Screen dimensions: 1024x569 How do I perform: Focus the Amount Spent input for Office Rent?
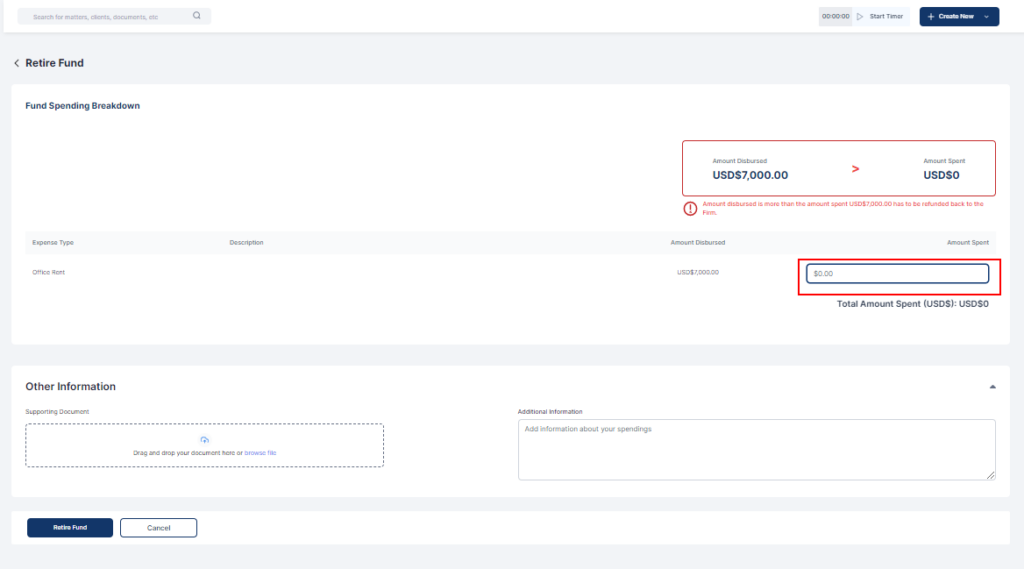coord(897,273)
